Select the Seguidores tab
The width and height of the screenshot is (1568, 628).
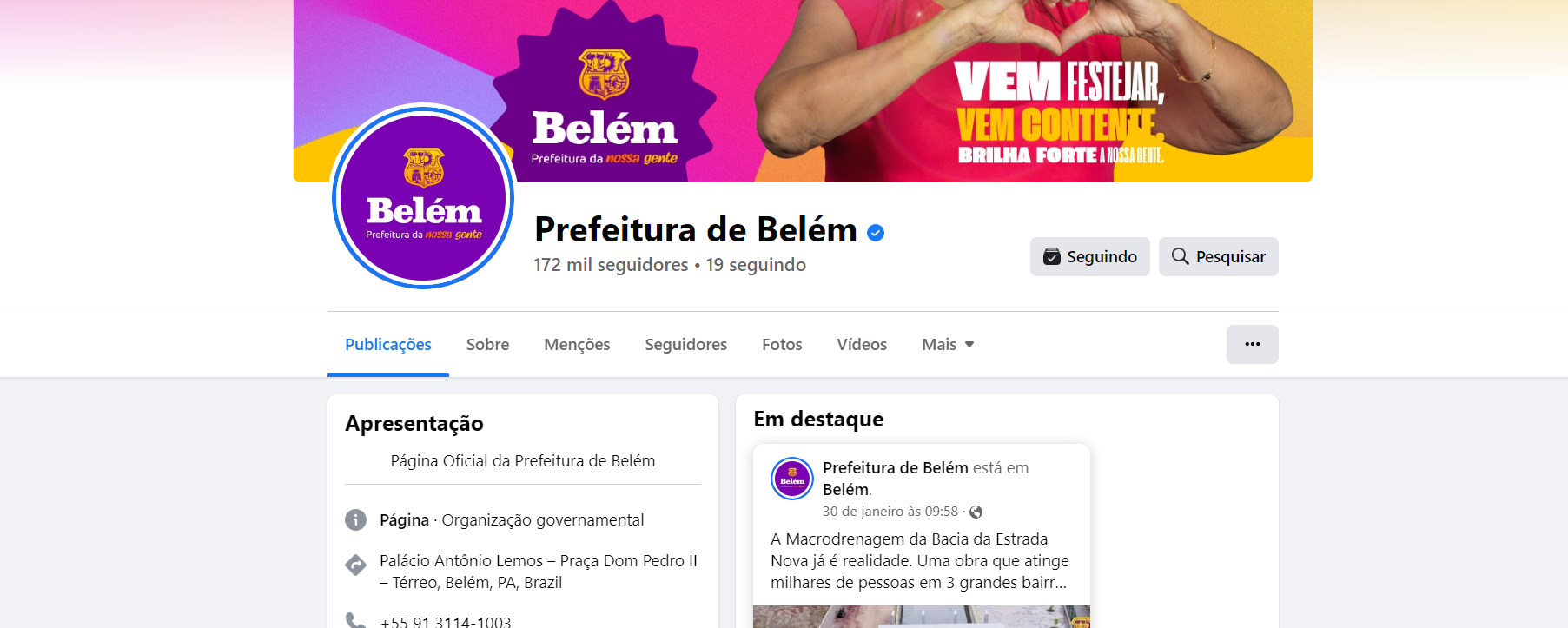[685, 345]
